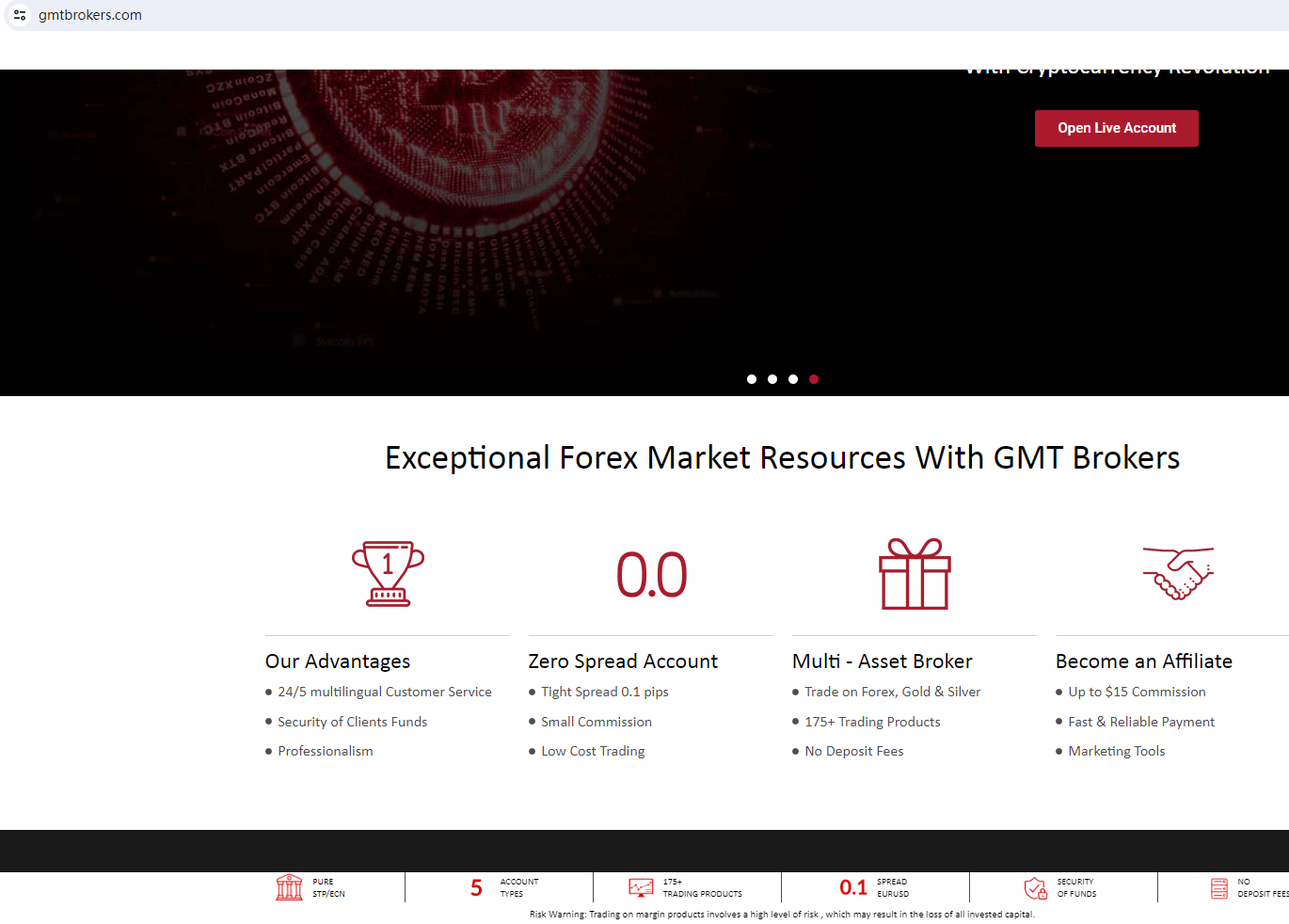Click the 'PURE STP/ECN' footer label
This screenshot has width=1289, height=924.
click(x=328, y=888)
